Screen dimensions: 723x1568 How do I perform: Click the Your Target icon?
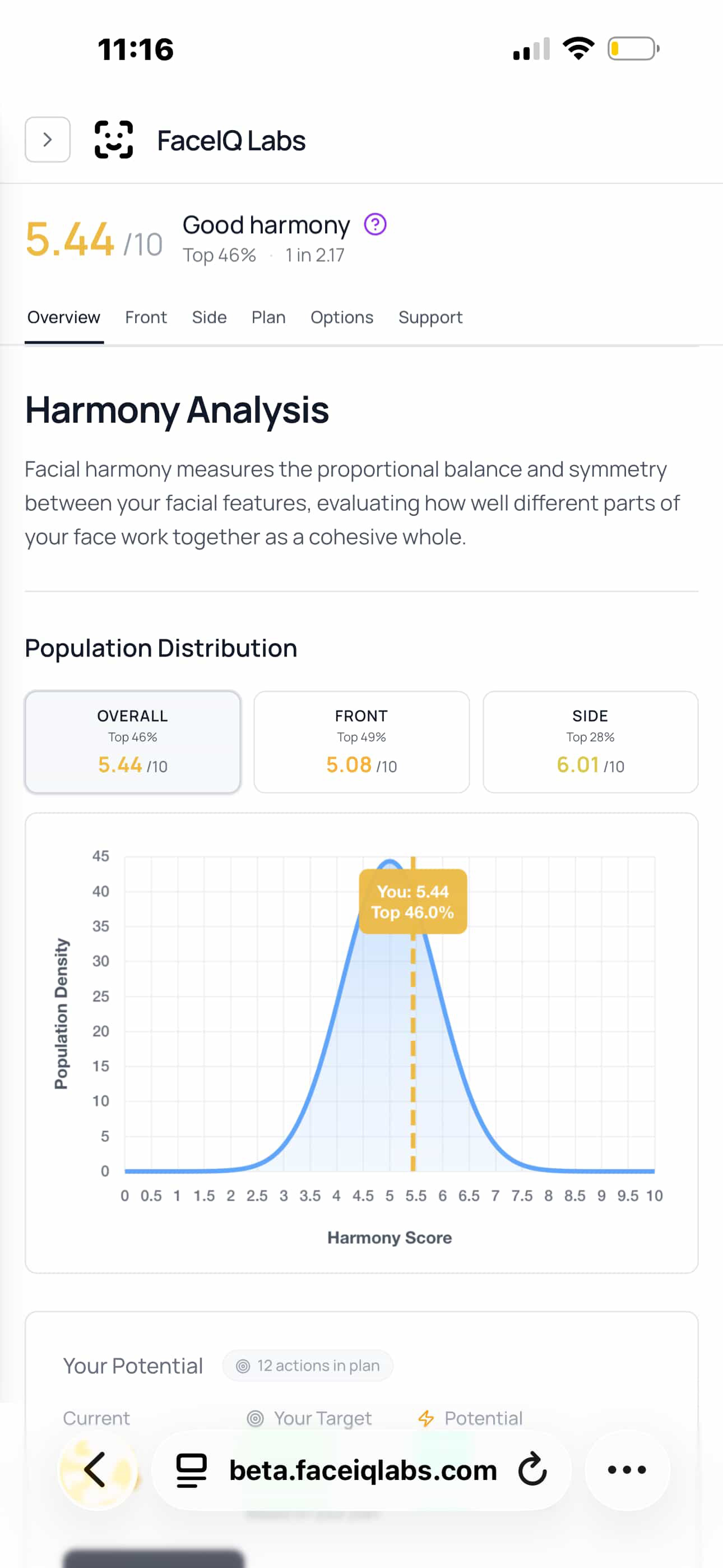coord(255,1418)
